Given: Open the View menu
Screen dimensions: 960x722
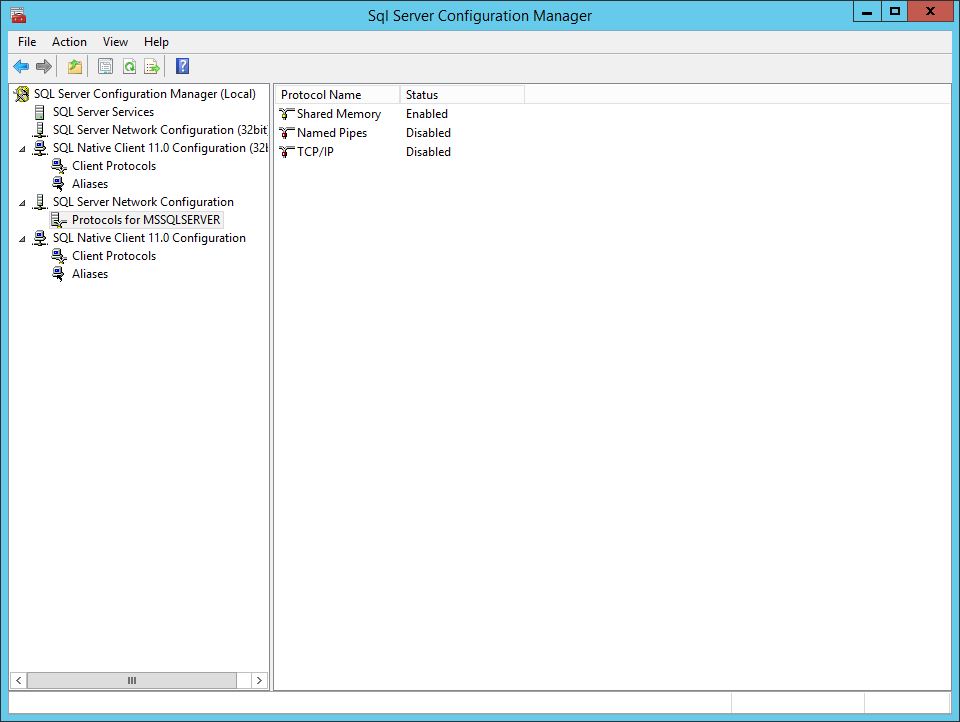Looking at the screenshot, I should 115,42.
